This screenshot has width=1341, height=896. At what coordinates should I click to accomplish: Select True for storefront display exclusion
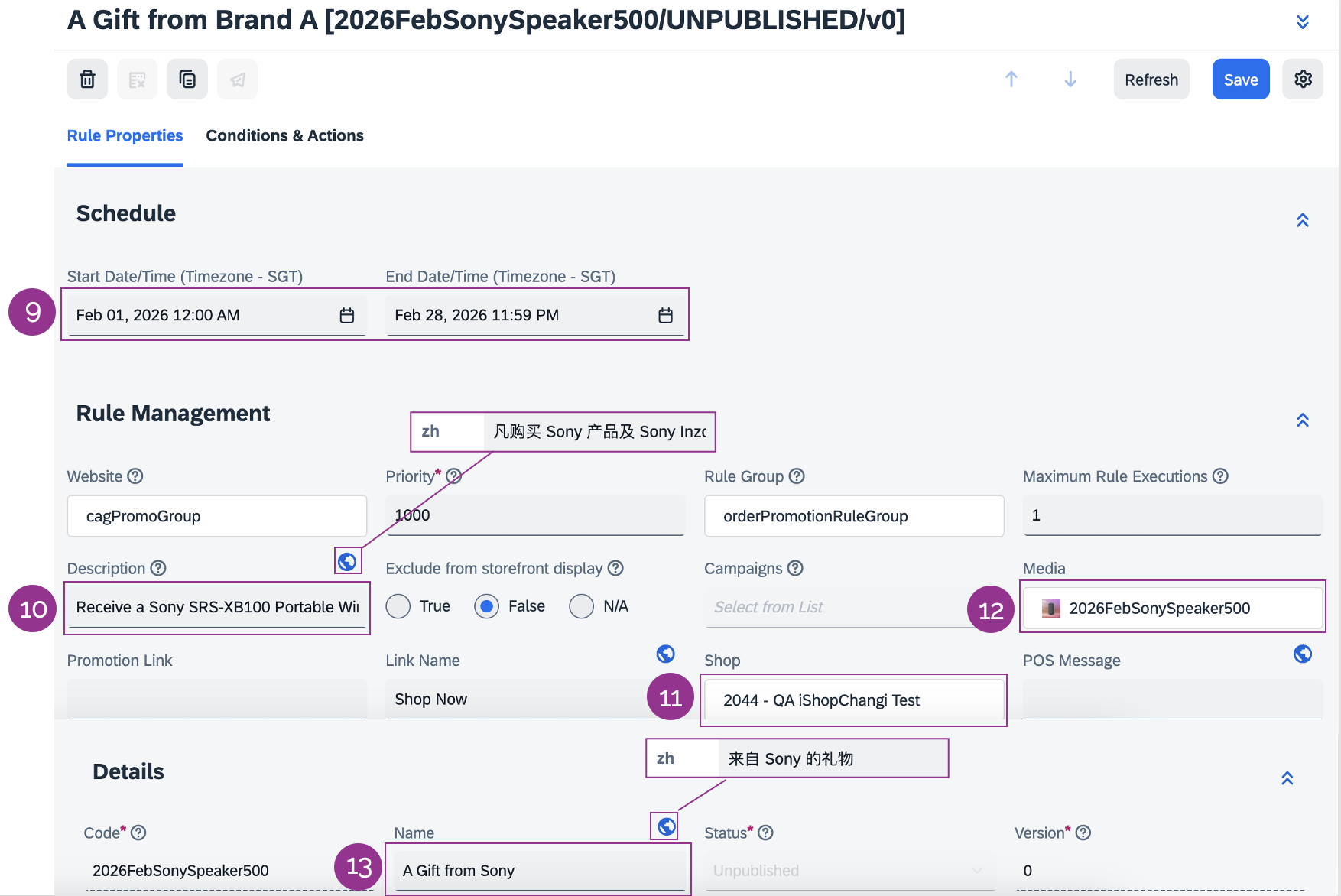(398, 606)
